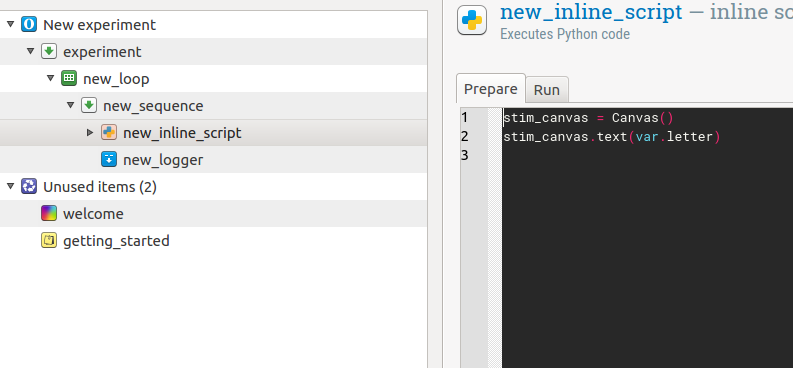
Task: Collapse the experiment sequence node
Action: (30, 51)
